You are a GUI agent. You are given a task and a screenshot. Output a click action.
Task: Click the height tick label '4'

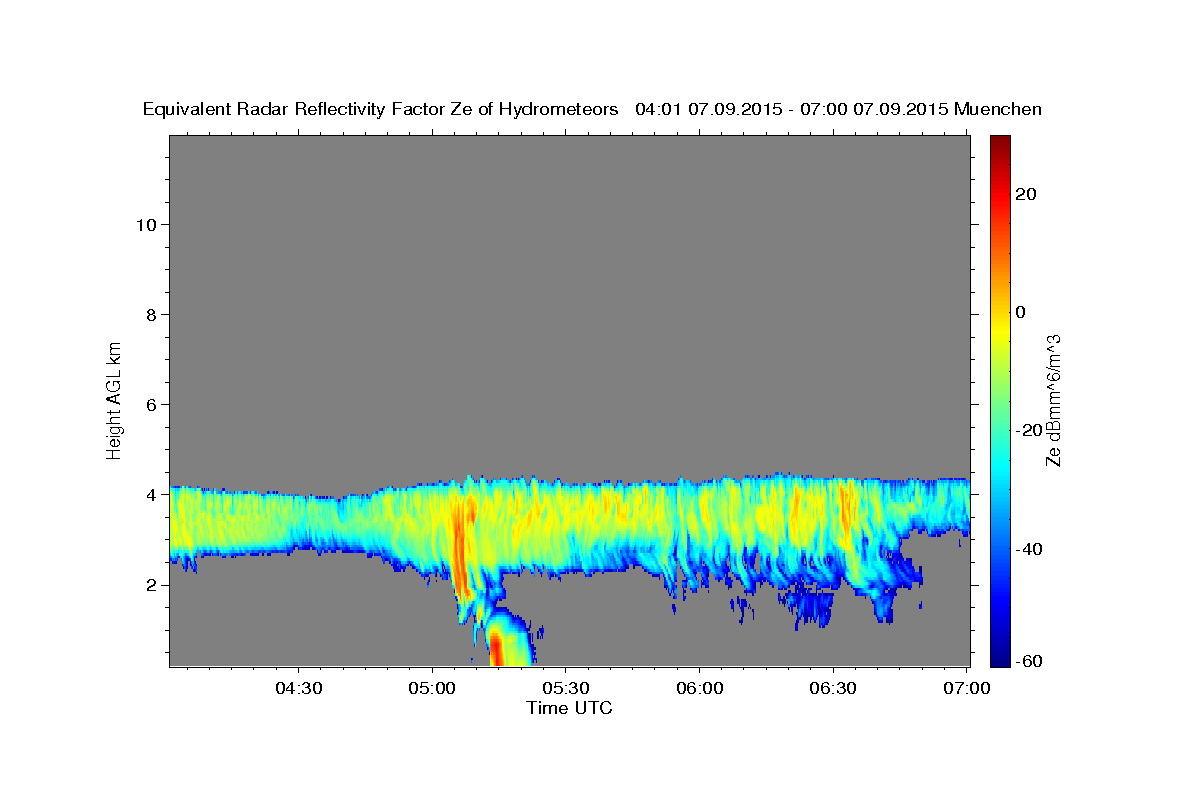(152, 494)
